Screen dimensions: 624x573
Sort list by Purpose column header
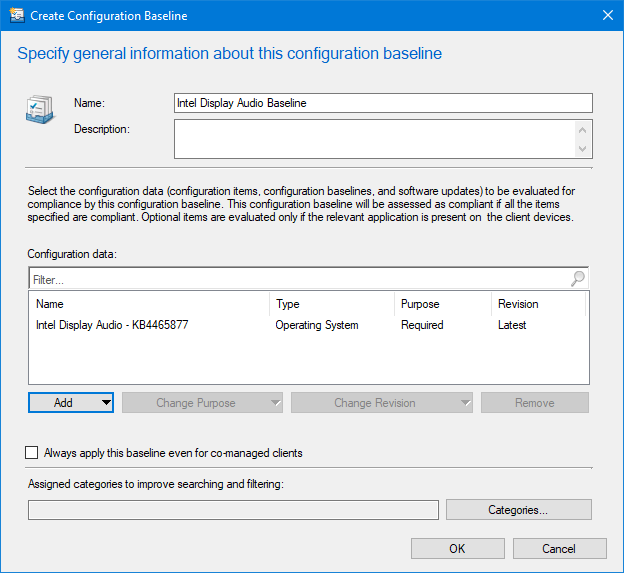click(442, 304)
